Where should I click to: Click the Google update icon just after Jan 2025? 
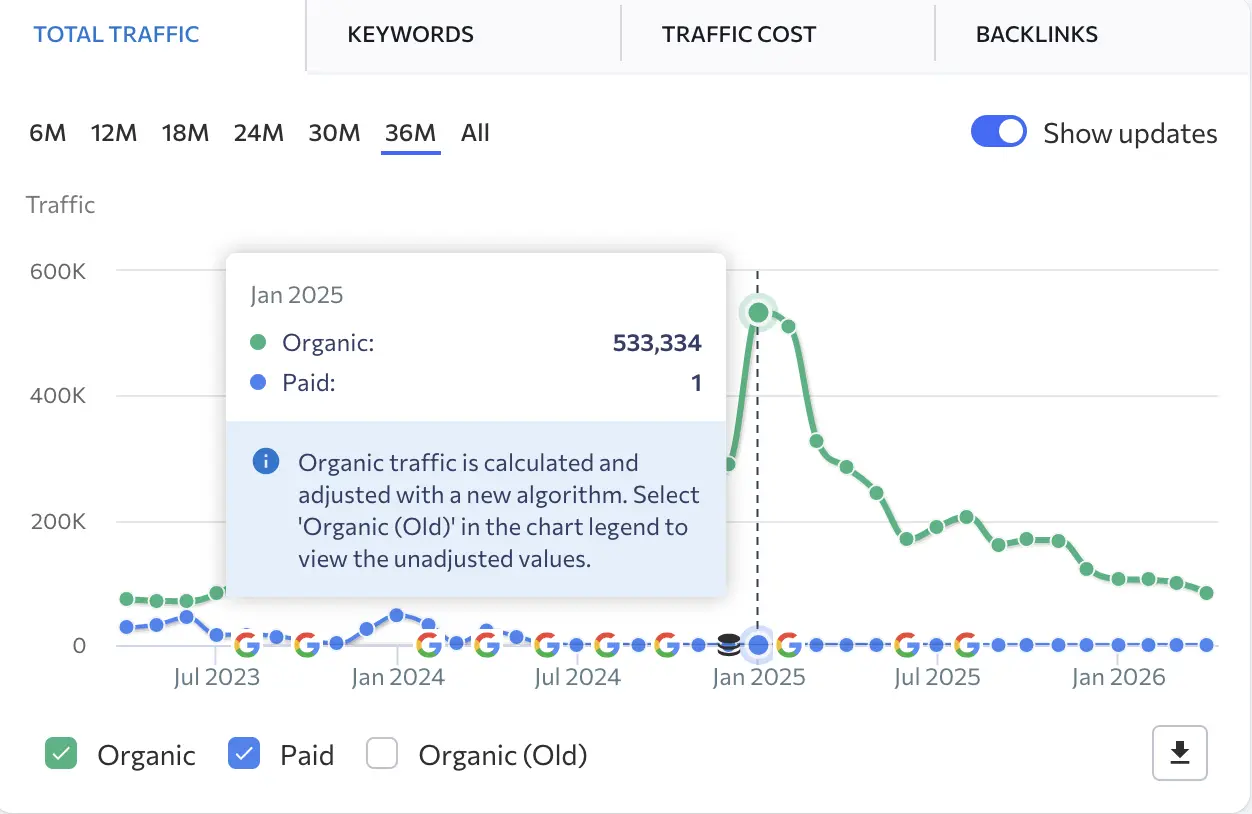point(787,645)
